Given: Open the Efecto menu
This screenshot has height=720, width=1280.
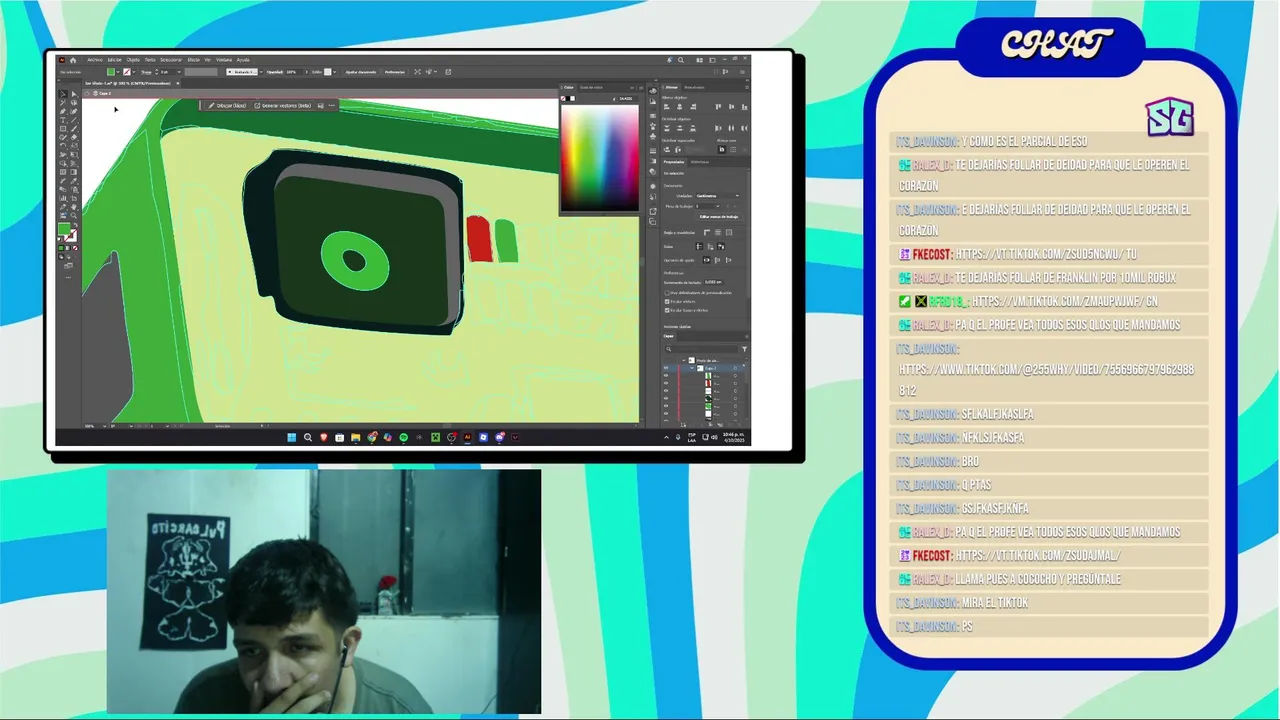Looking at the screenshot, I should [x=193, y=60].
